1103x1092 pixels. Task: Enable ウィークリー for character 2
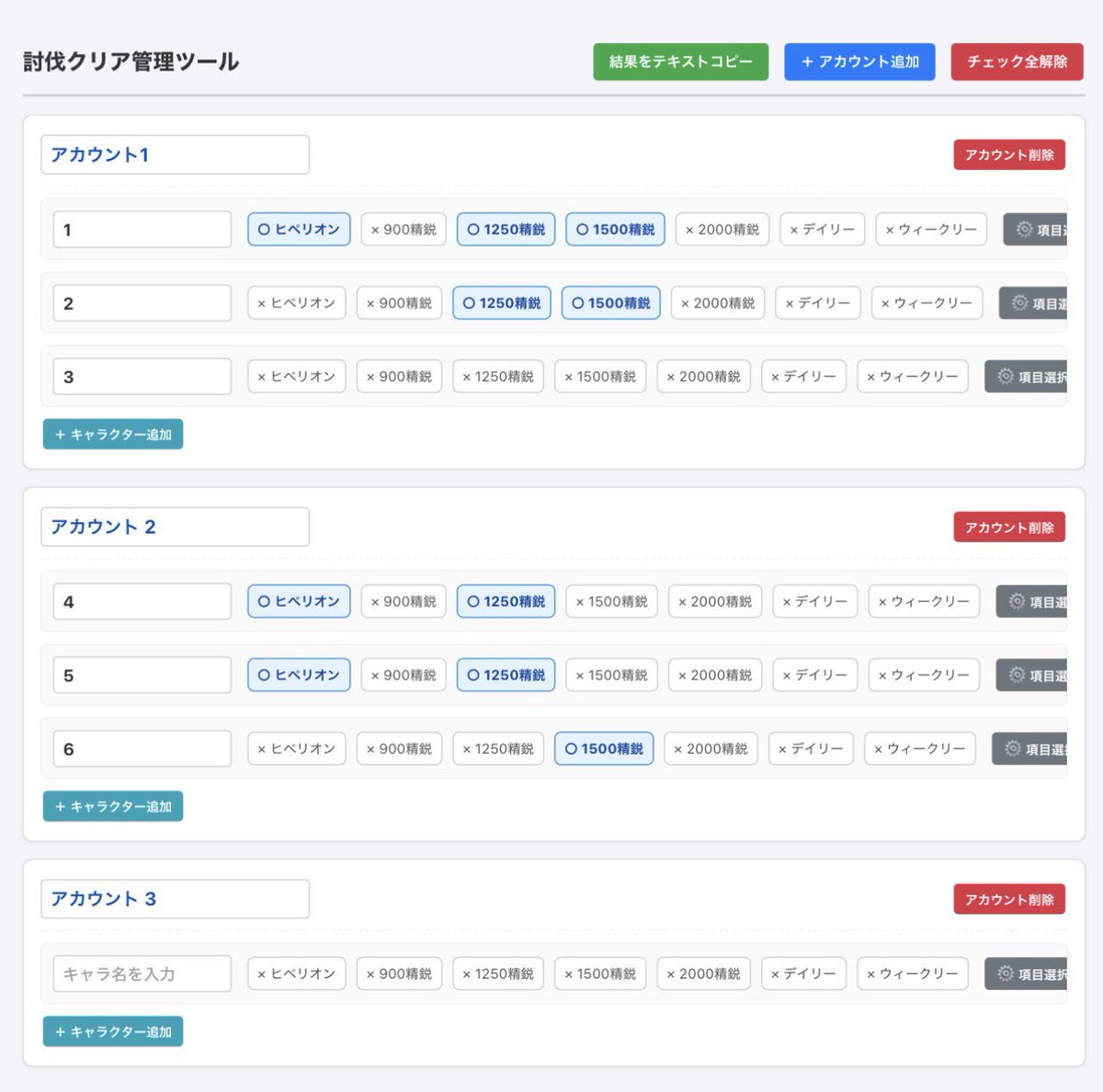pos(927,302)
